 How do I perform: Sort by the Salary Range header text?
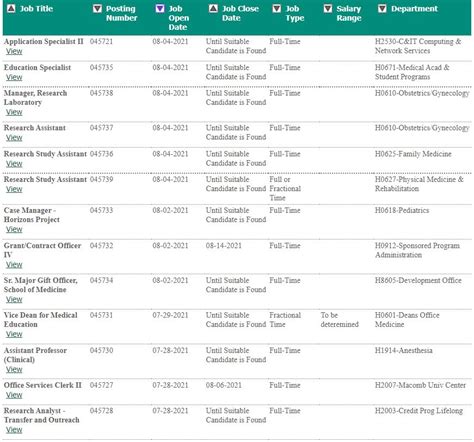[x=349, y=13]
